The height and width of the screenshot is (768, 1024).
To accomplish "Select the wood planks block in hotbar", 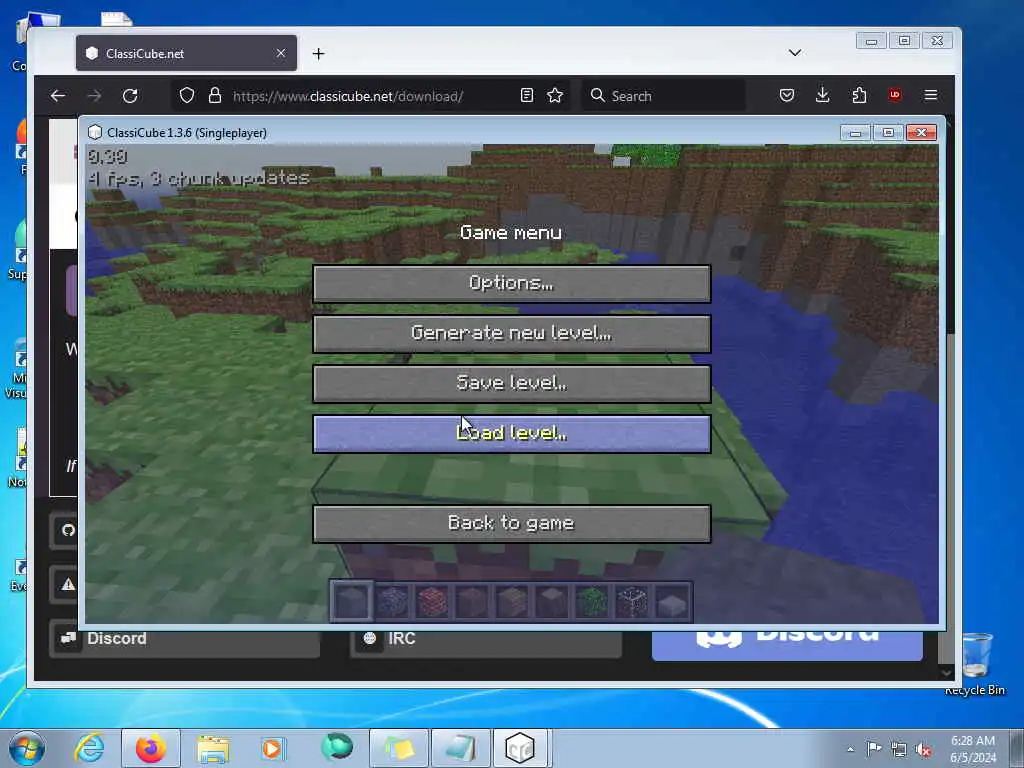I will click(x=511, y=601).
